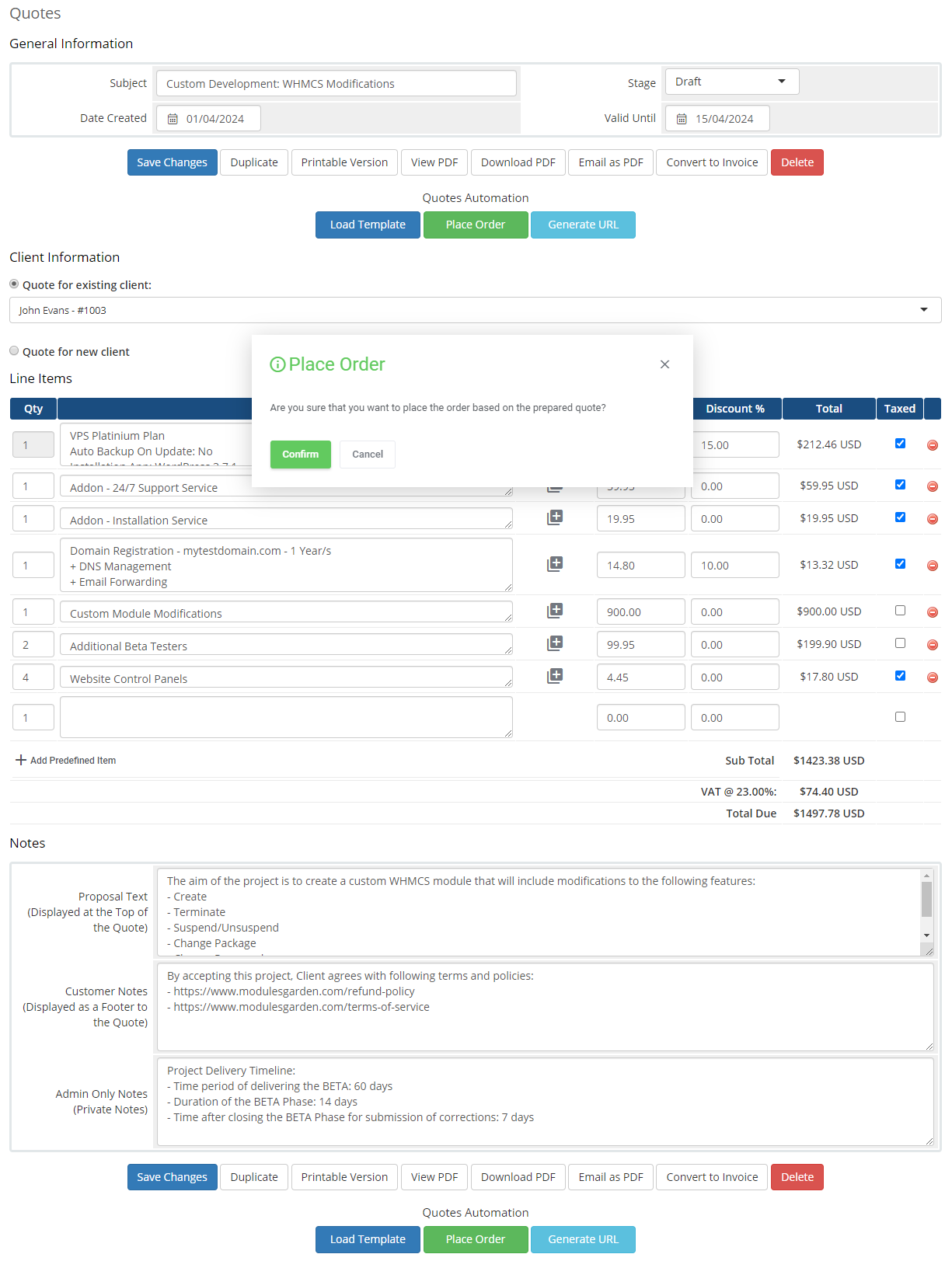The height and width of the screenshot is (1261, 952).
Task: Enable Taxed for Custom Module Modifications
Action: coord(900,611)
